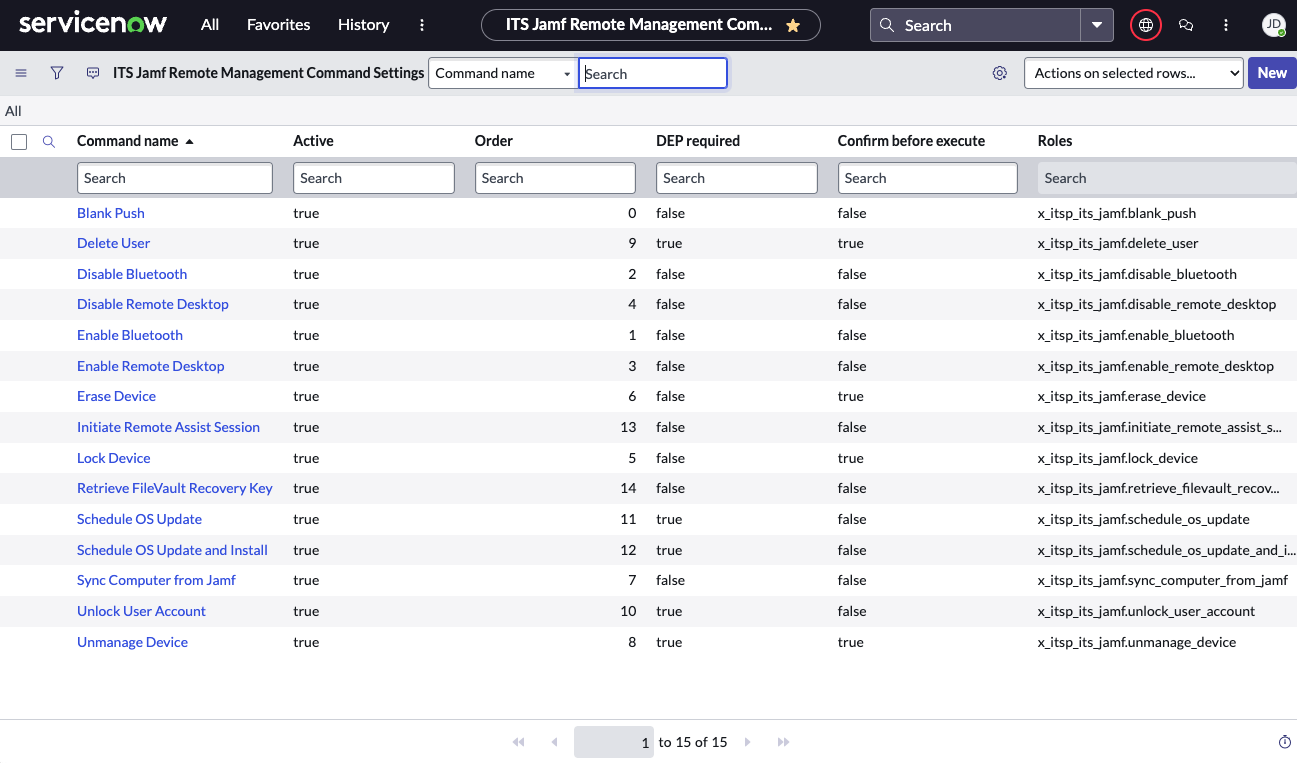Image resolution: width=1297 pixels, height=763 pixels.
Task: Click role x_itsp_its_jamf.erase_device cell
Action: click(1122, 396)
